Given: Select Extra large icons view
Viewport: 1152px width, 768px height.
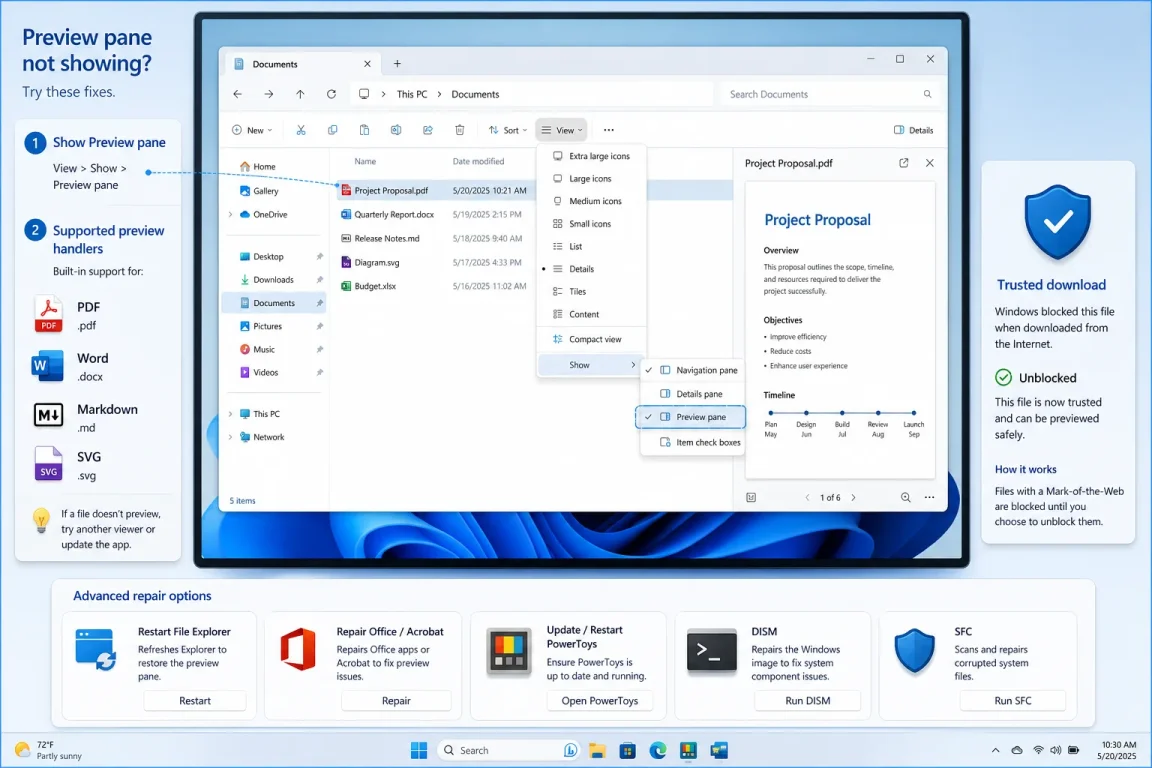Looking at the screenshot, I should [591, 156].
